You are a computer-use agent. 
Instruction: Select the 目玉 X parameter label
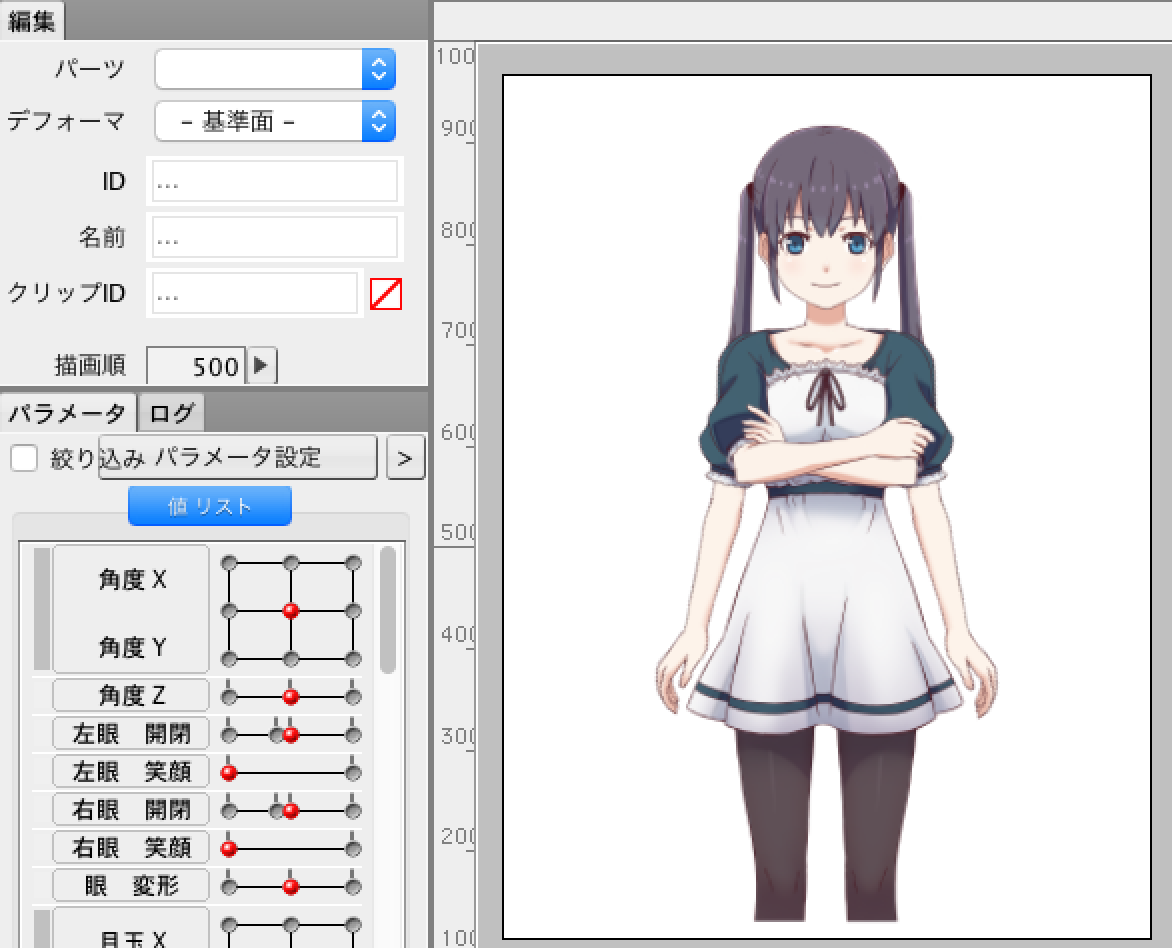(x=131, y=929)
